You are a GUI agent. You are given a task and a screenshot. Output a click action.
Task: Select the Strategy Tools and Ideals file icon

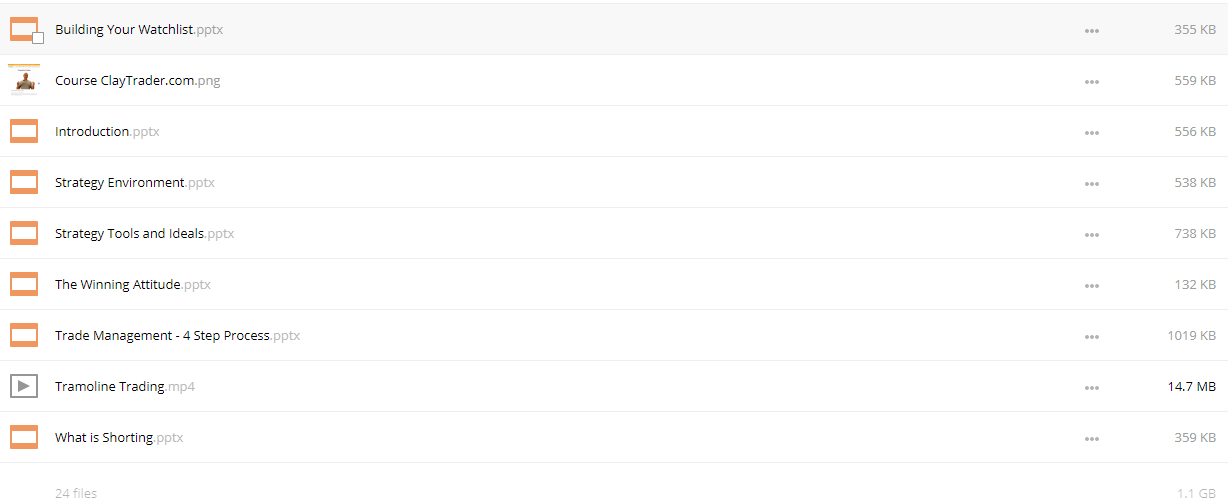click(x=24, y=233)
